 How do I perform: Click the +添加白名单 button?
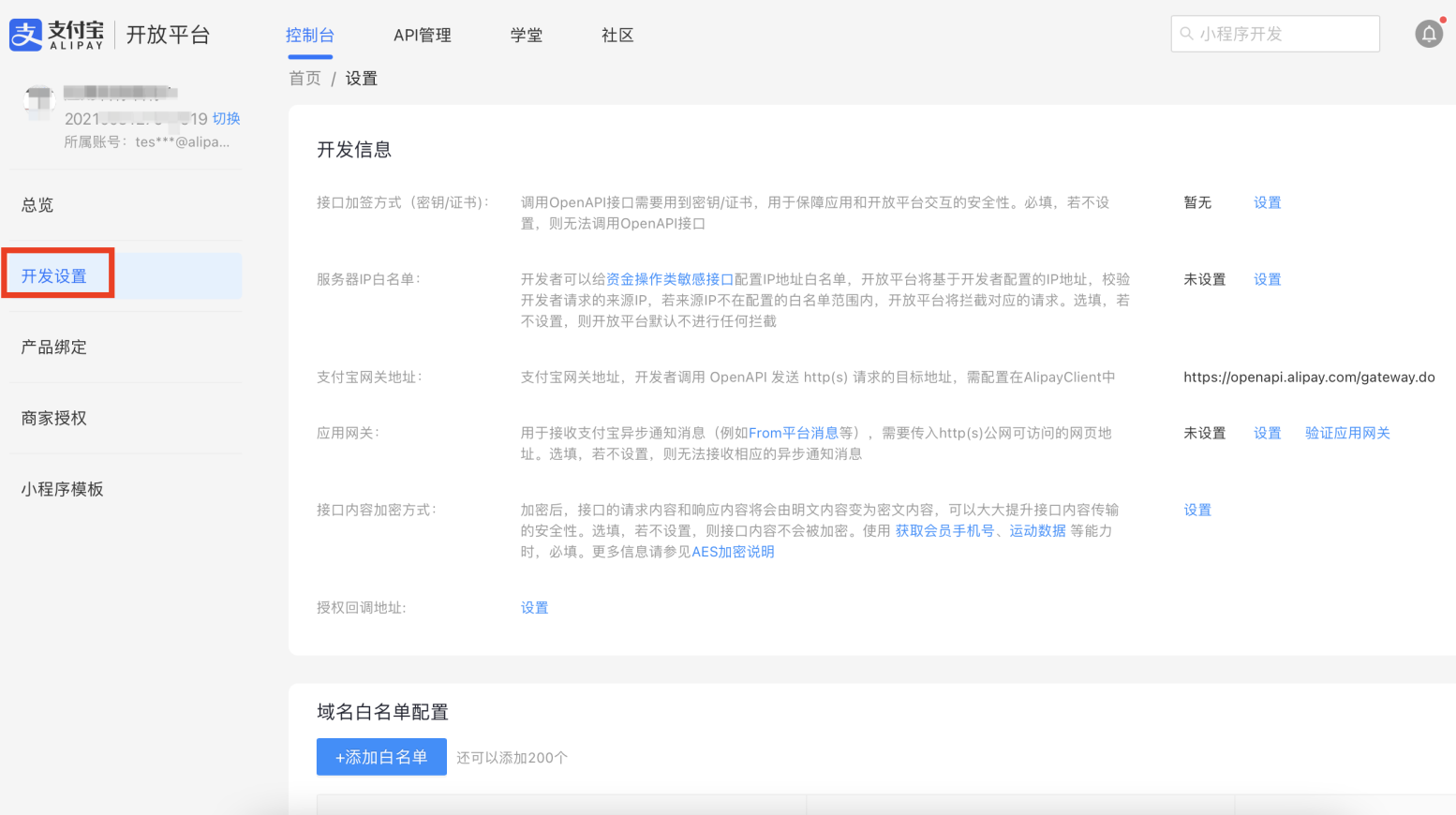pos(381,757)
